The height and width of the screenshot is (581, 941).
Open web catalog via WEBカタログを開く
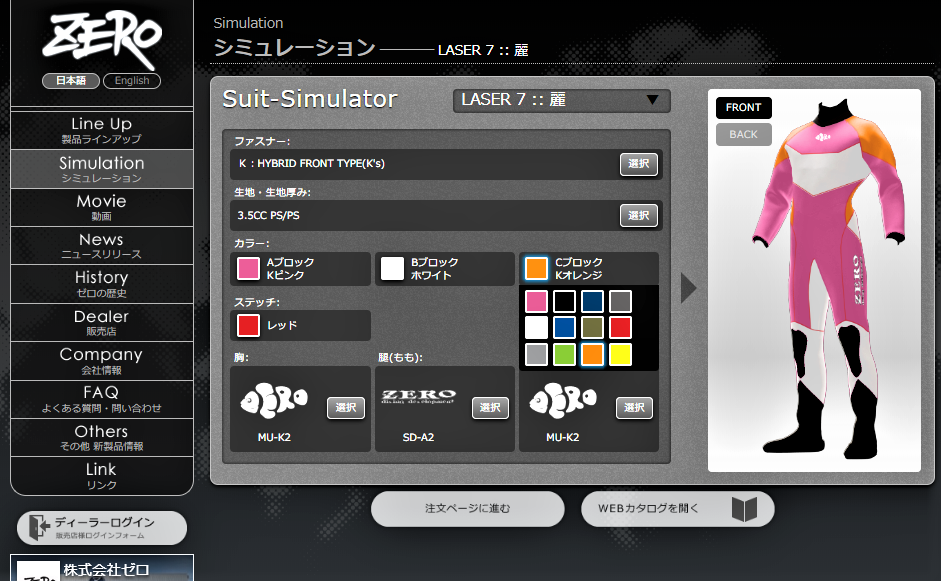[678, 509]
